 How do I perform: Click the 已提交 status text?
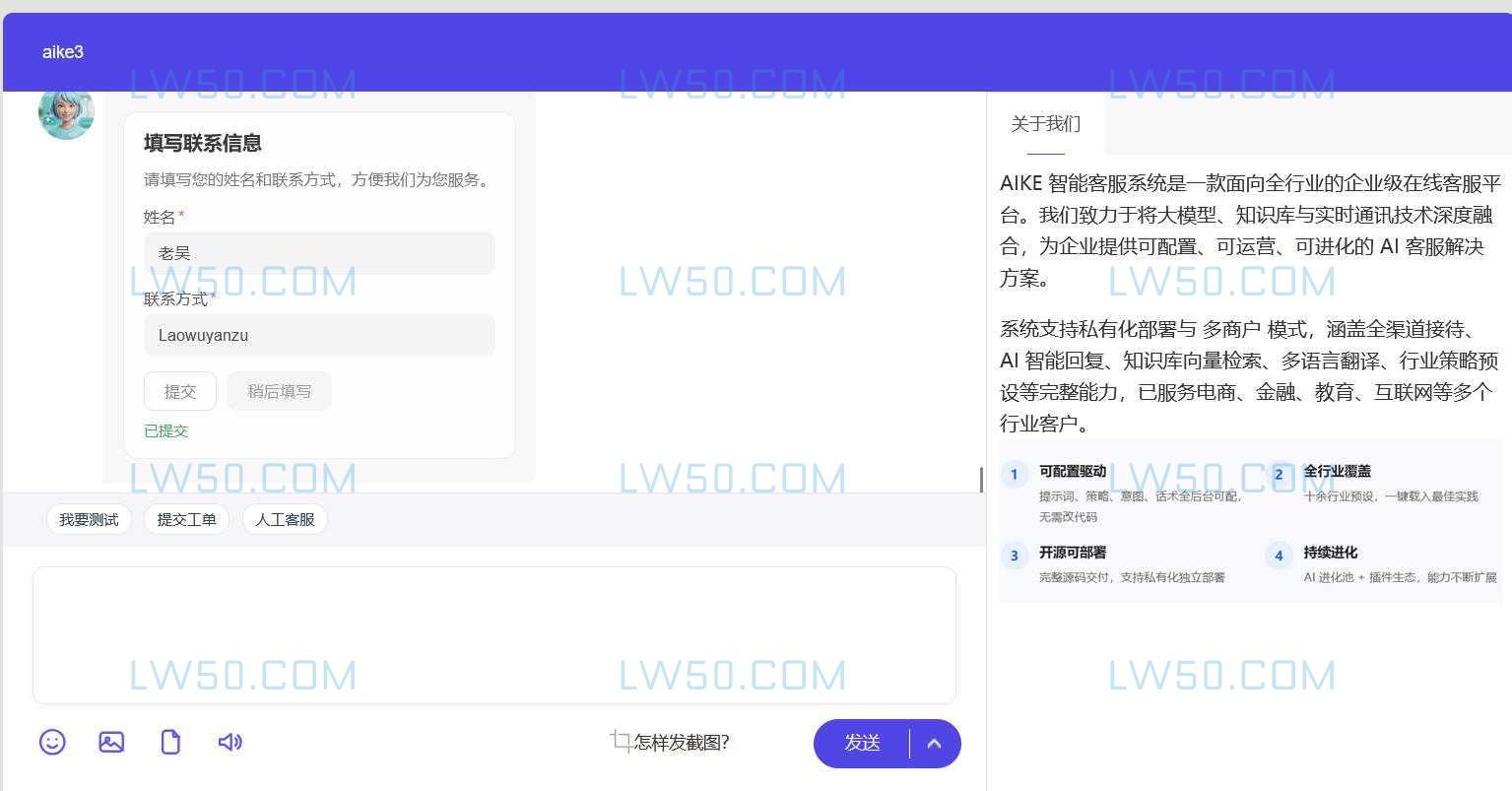(165, 430)
